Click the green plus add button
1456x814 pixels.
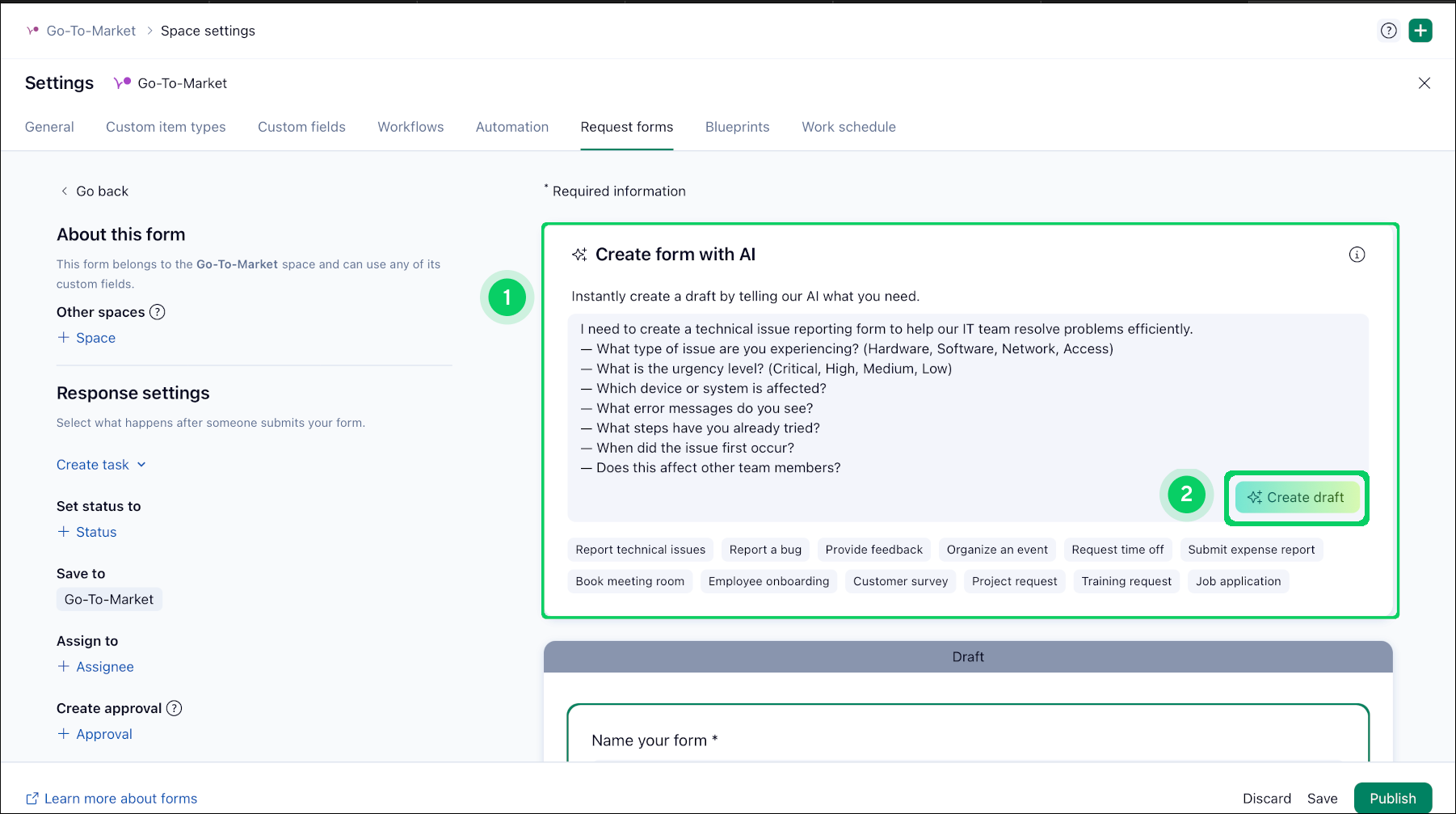pos(1420,31)
